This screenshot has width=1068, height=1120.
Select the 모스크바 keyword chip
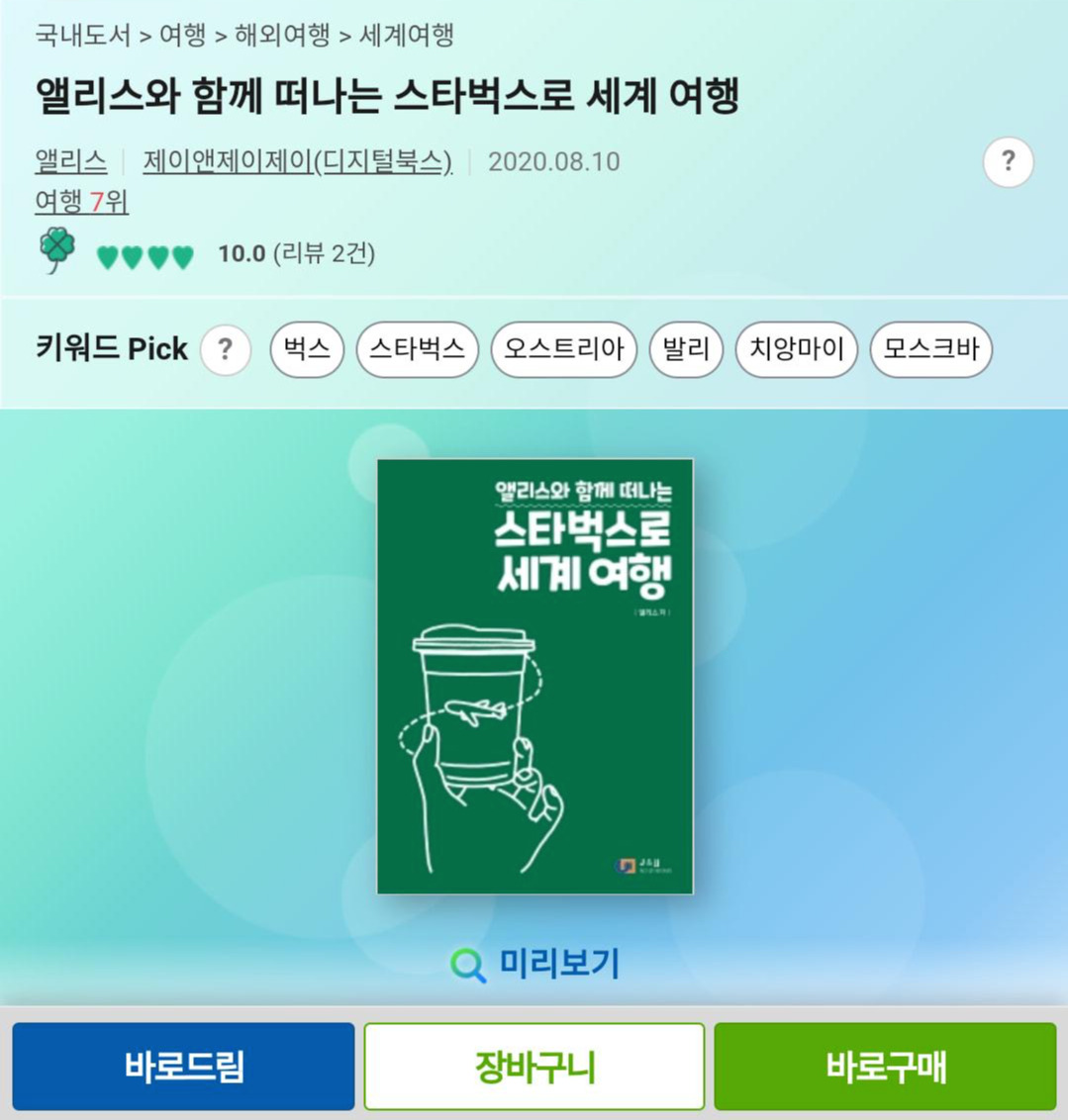930,349
